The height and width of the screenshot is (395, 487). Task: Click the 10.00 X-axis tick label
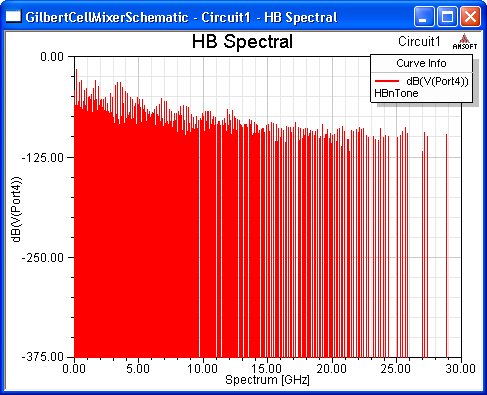click(203, 369)
